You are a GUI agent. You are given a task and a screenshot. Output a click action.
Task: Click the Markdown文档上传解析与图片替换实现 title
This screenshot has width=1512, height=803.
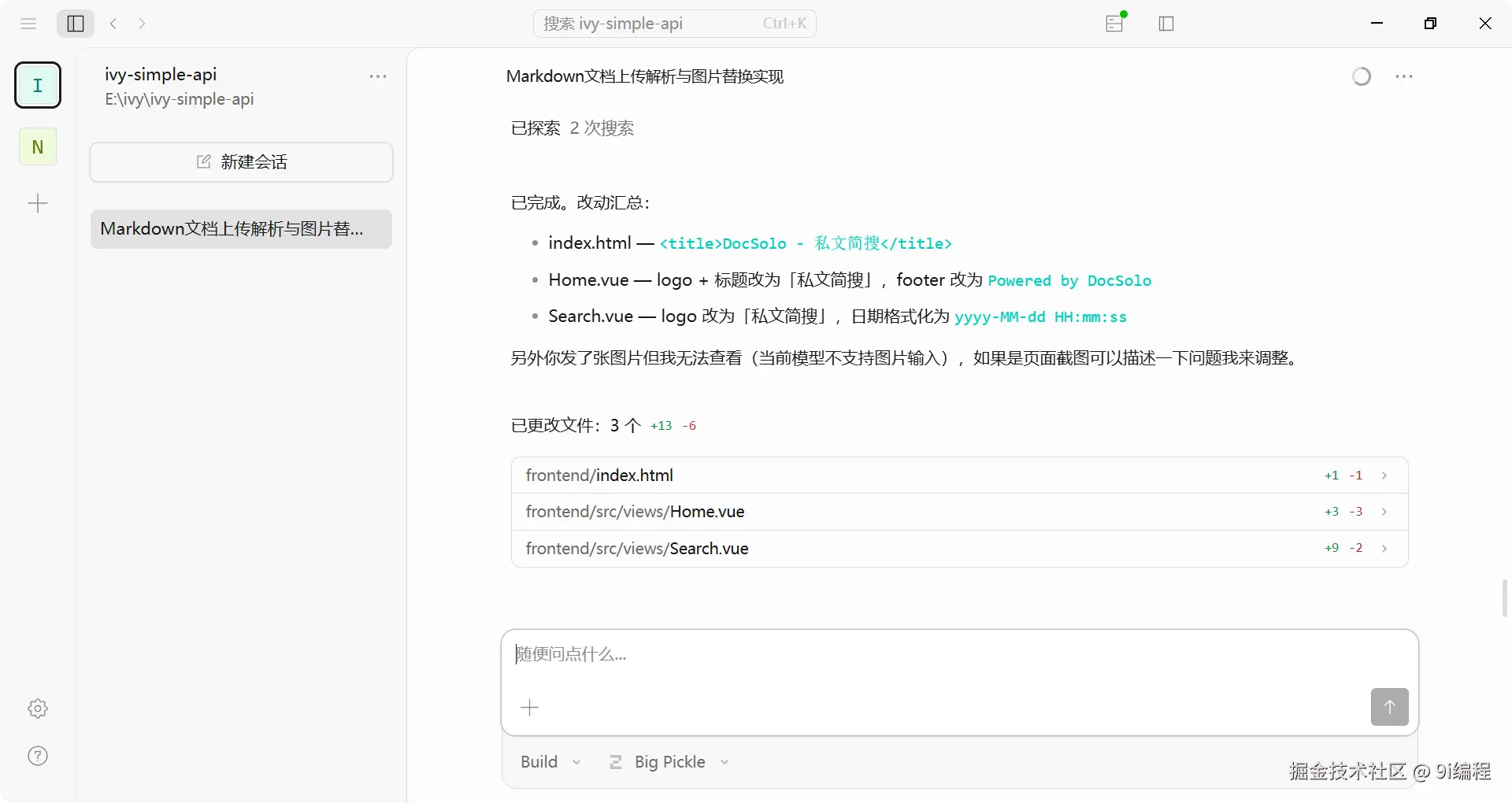point(645,76)
